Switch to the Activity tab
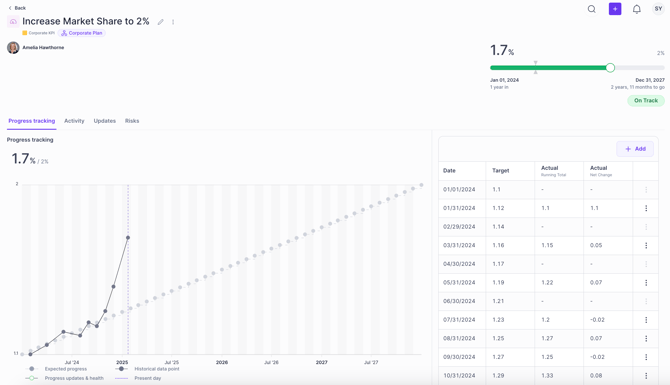 pyautogui.click(x=74, y=121)
